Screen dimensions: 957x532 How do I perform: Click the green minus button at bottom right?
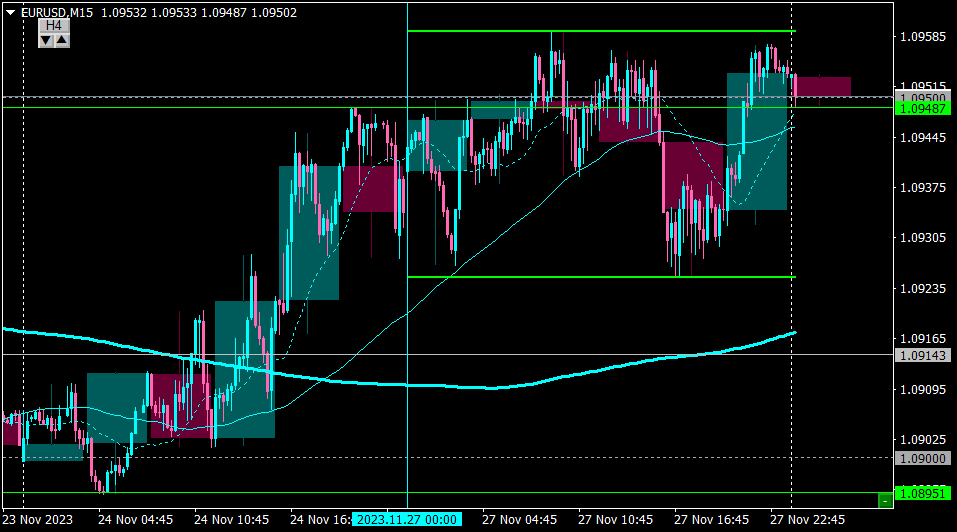click(885, 501)
